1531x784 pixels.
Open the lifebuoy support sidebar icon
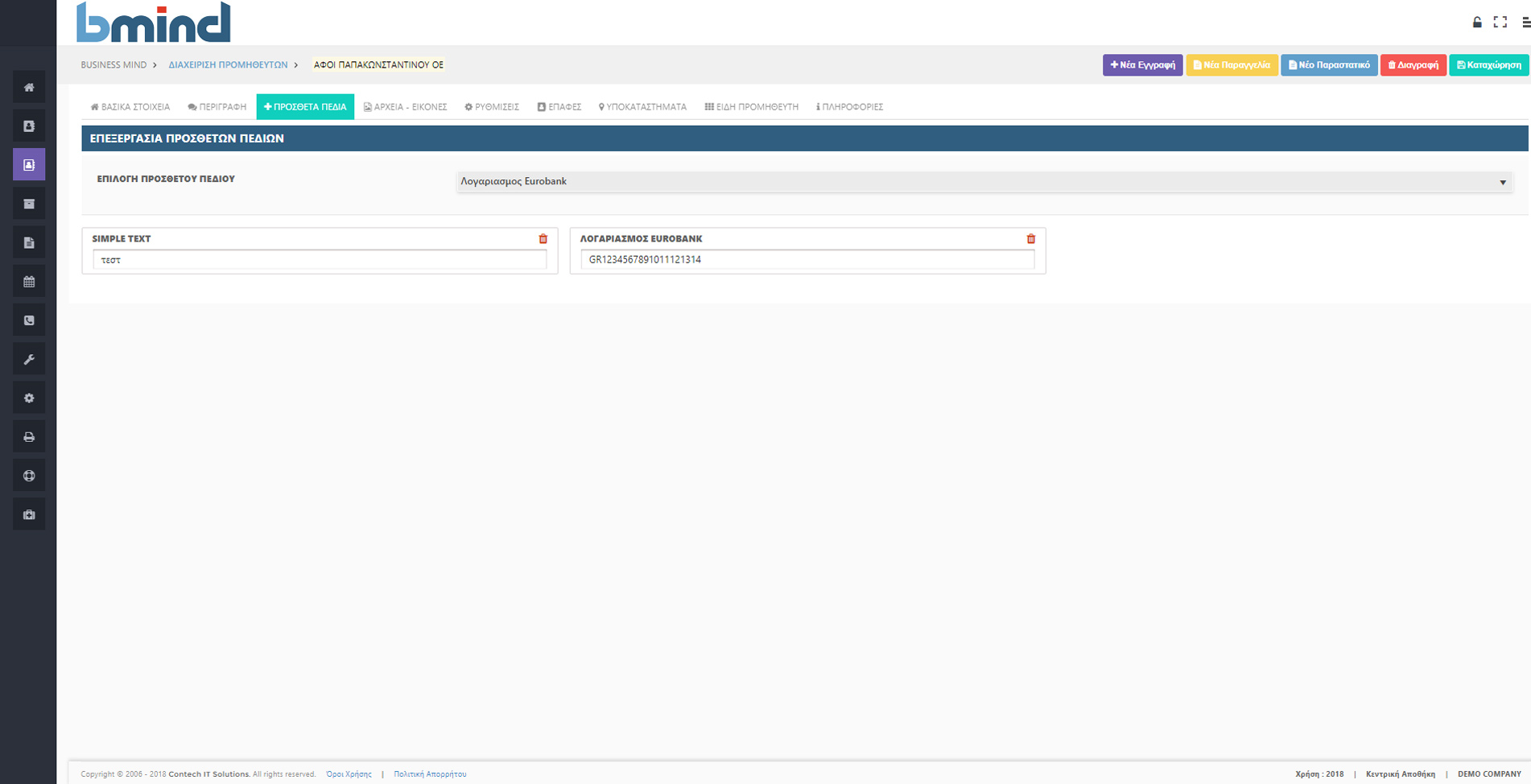(29, 476)
